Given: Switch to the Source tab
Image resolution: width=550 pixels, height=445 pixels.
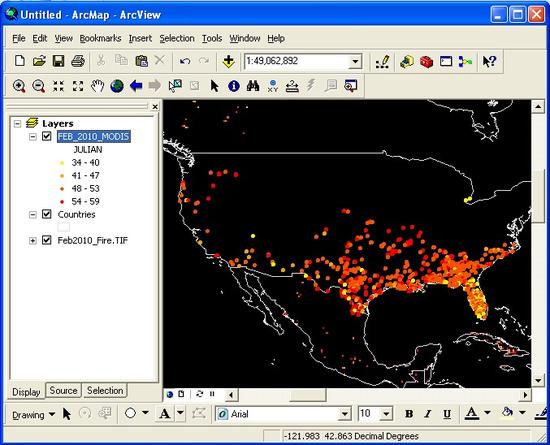Looking at the screenshot, I should pos(63,390).
